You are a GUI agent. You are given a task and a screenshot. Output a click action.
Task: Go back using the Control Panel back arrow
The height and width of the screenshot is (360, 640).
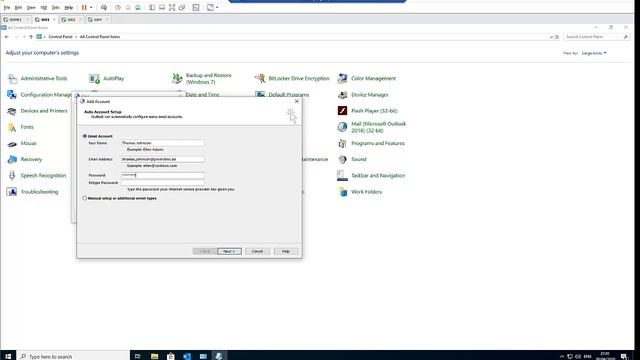[7, 37]
